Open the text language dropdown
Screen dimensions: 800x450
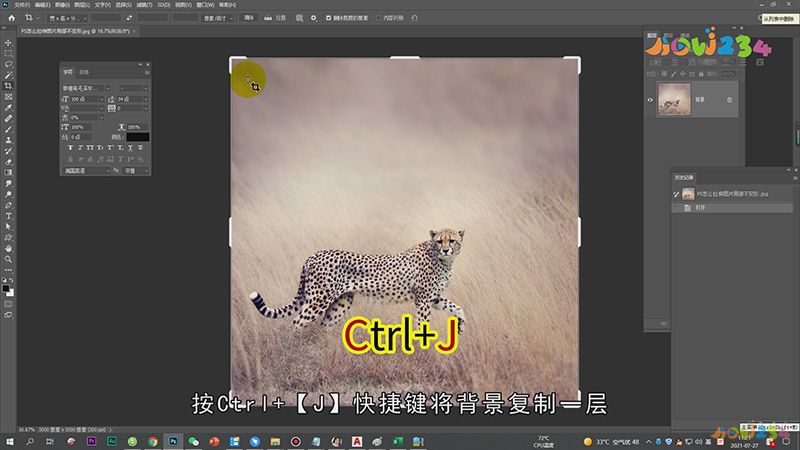(x=86, y=171)
